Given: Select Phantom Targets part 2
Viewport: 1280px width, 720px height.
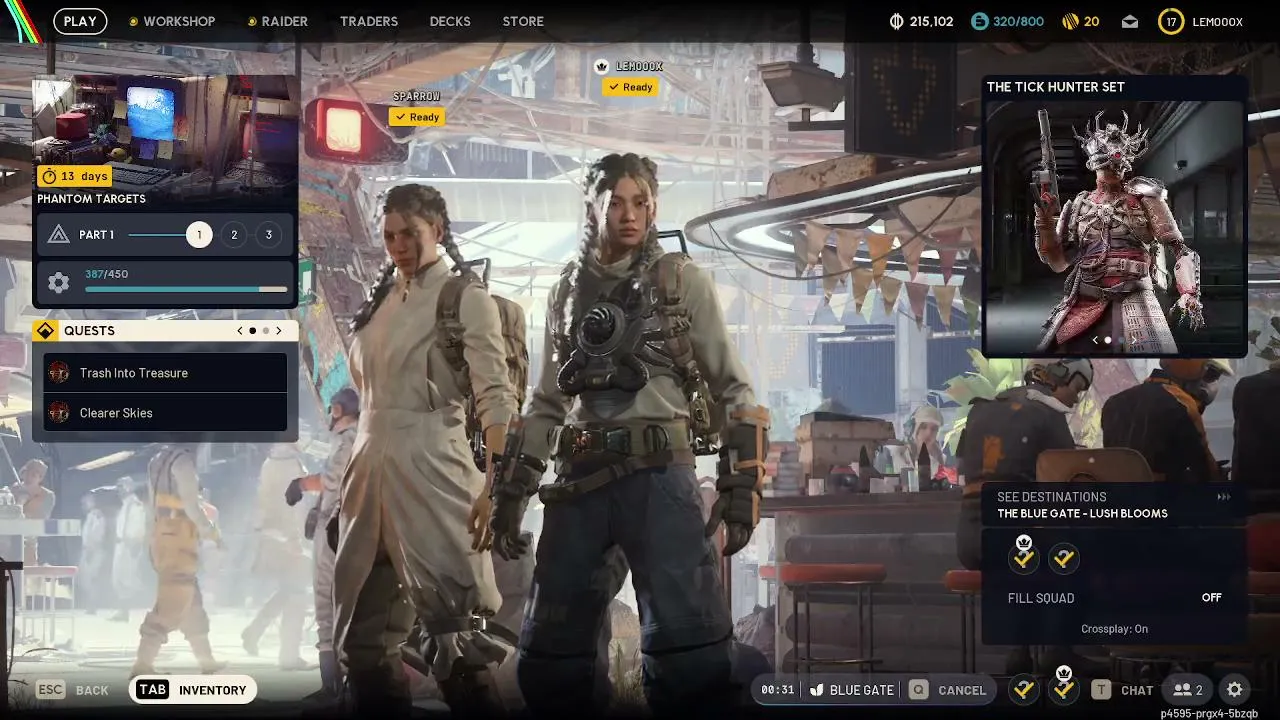Looking at the screenshot, I should 234,235.
